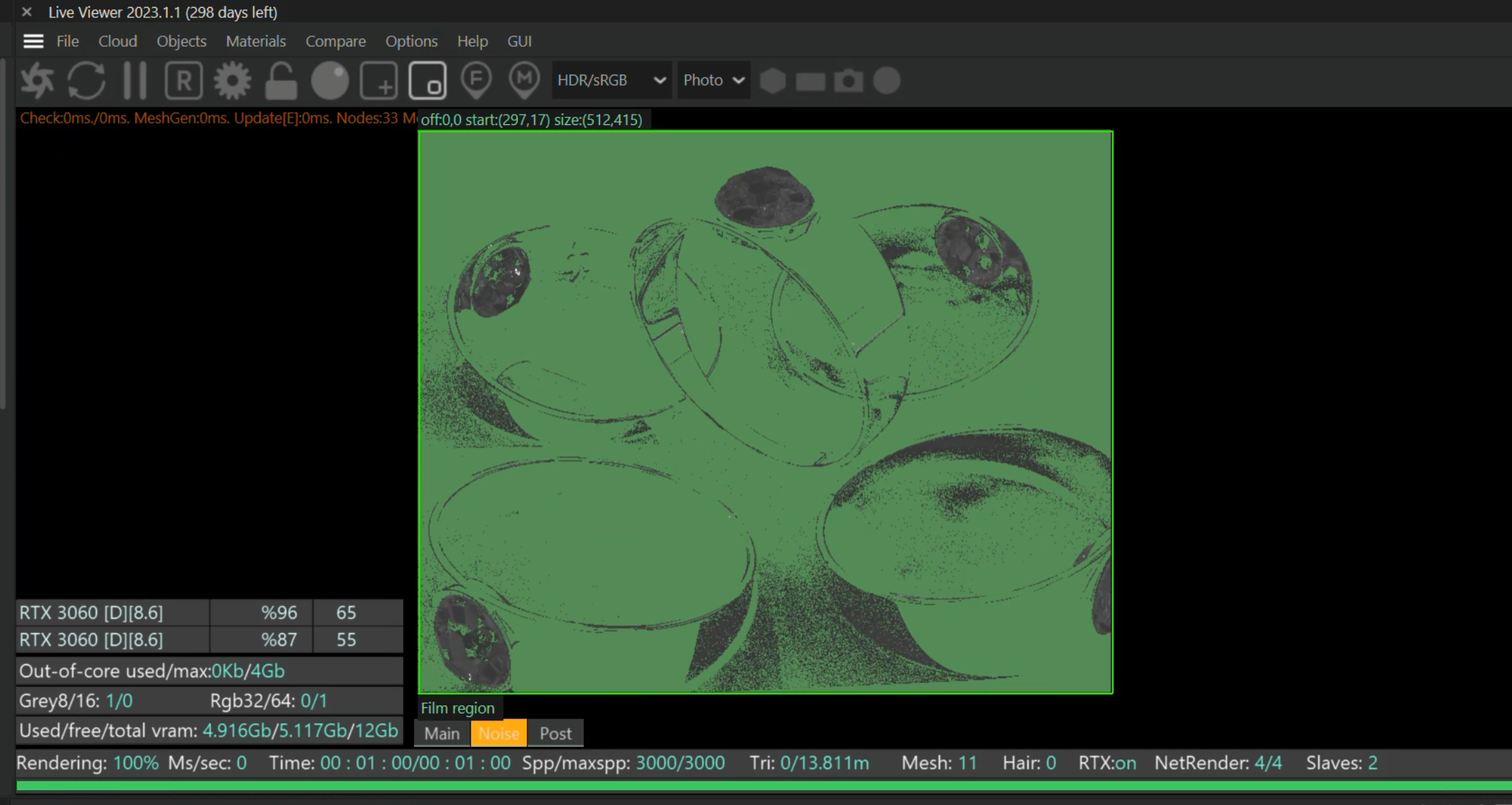Image resolution: width=1512 pixels, height=805 pixels.
Task: Open the Materials menu
Action: [256, 41]
